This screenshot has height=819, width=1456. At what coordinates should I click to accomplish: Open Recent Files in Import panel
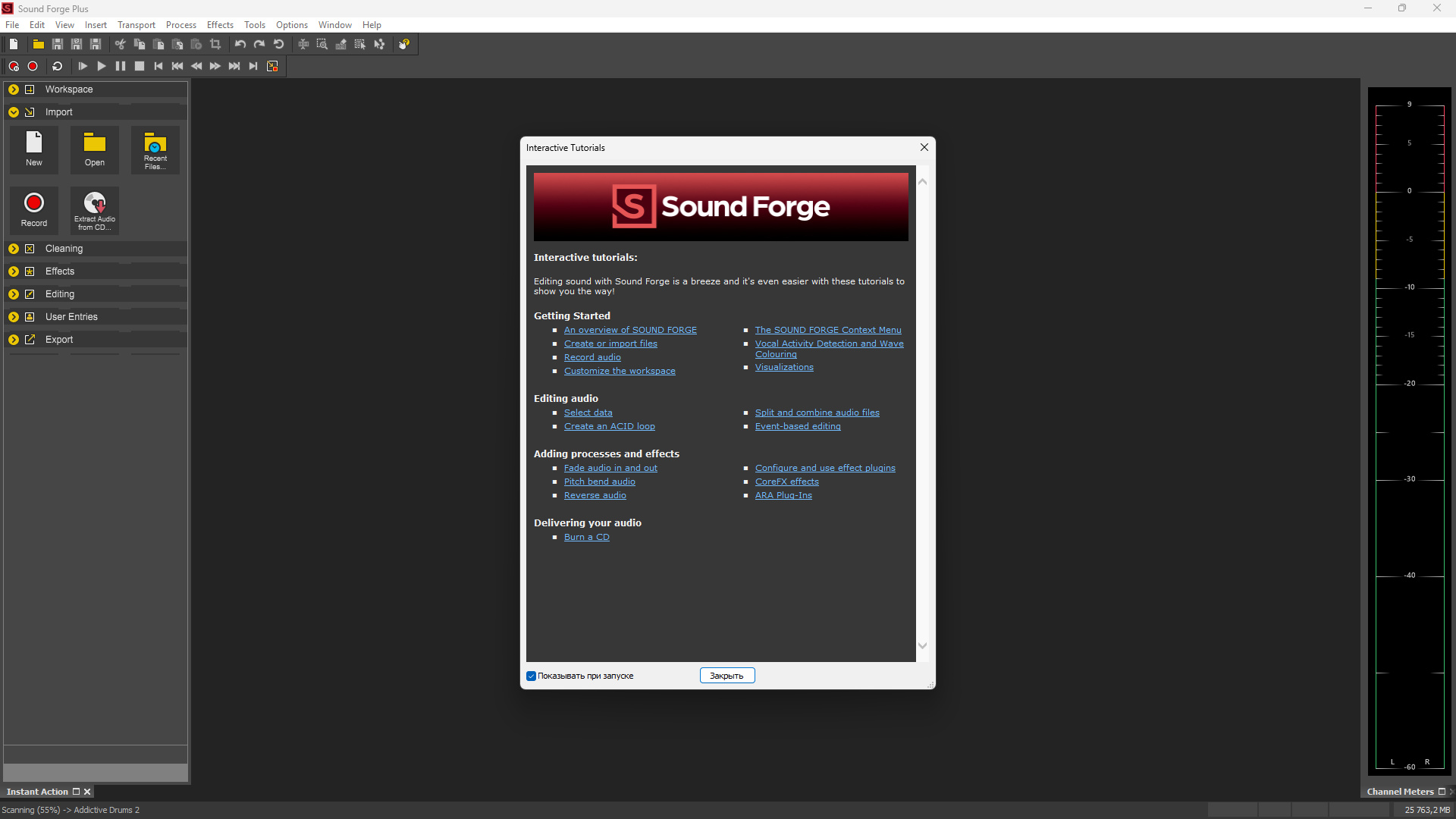tap(155, 149)
